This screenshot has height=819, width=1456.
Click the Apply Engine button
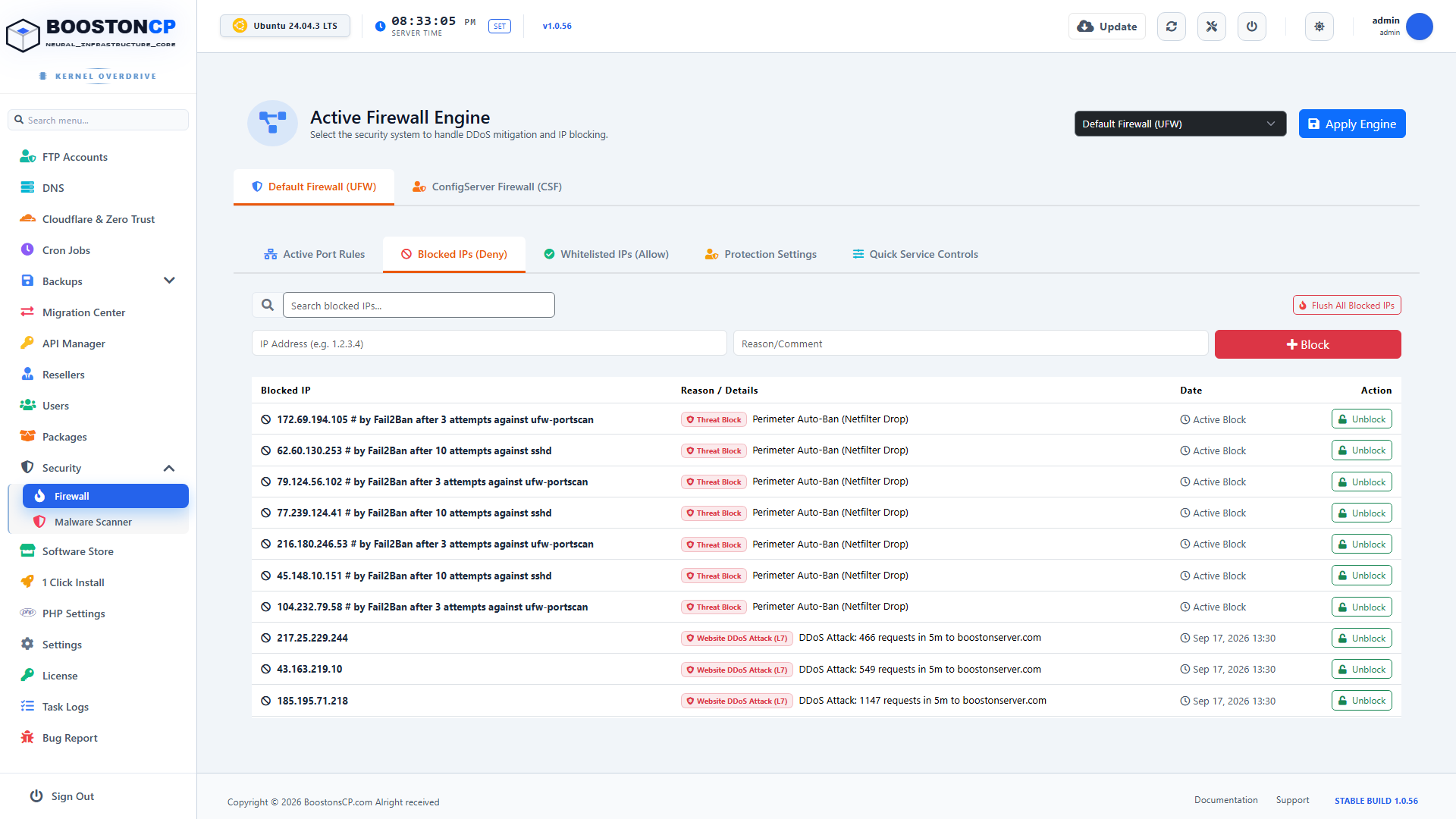(x=1352, y=124)
